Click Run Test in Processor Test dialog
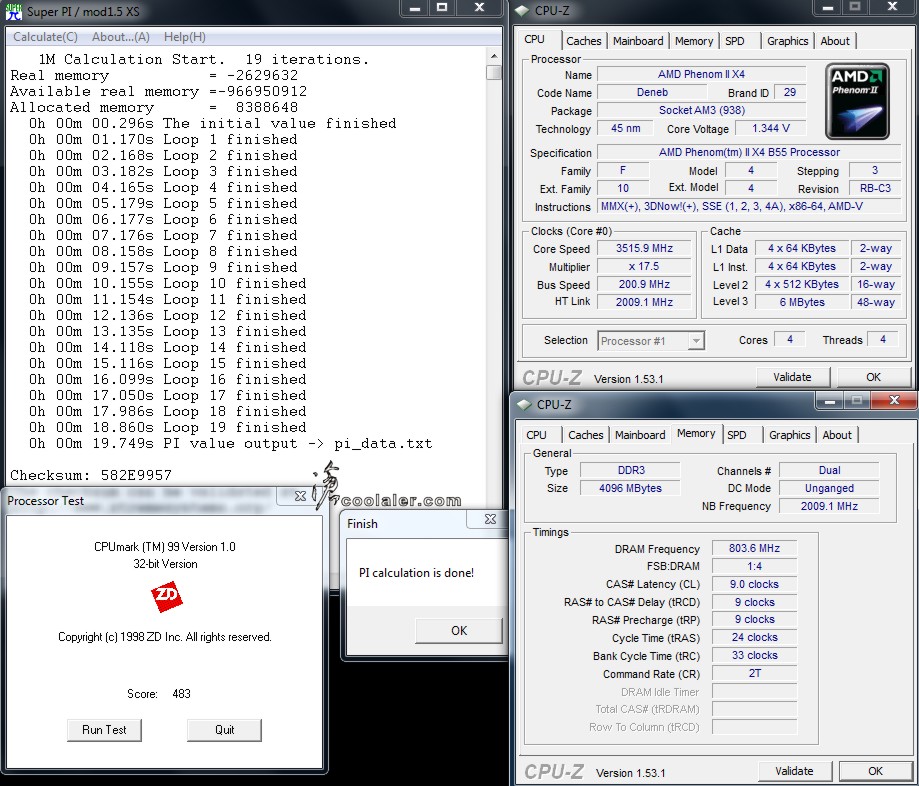This screenshot has height=786, width=919. 104,730
